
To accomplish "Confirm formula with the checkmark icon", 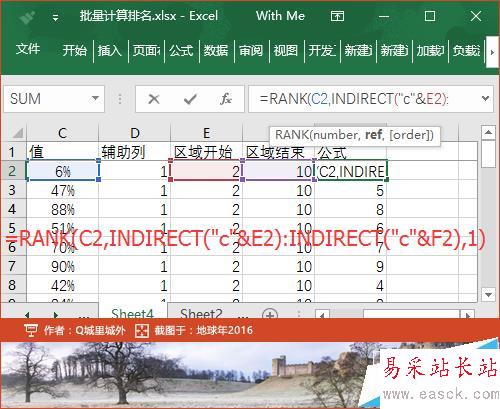I will [x=190, y=99].
